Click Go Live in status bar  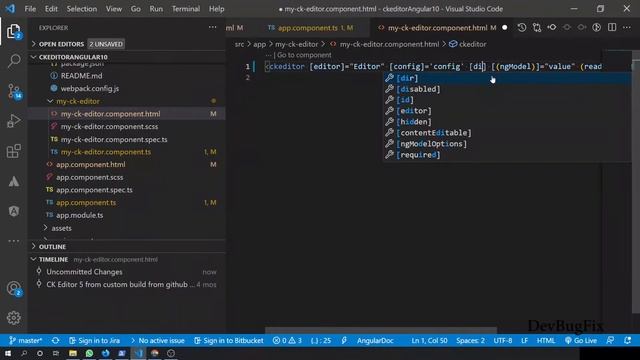pos(581,340)
